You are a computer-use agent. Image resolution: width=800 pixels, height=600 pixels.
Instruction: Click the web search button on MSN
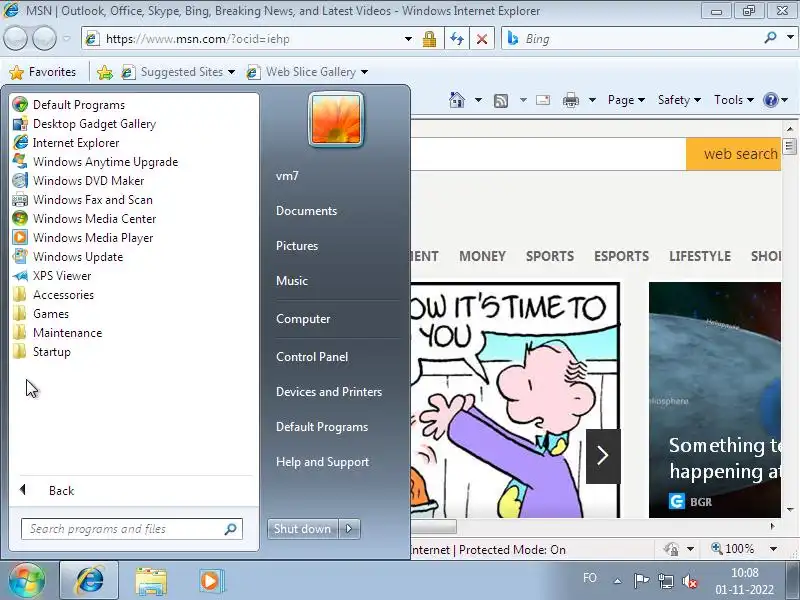tap(734, 154)
